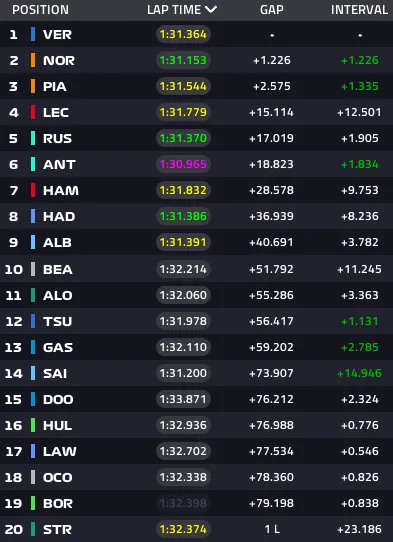Select the PIA driver name
This screenshot has height=542, width=393.
point(55,86)
